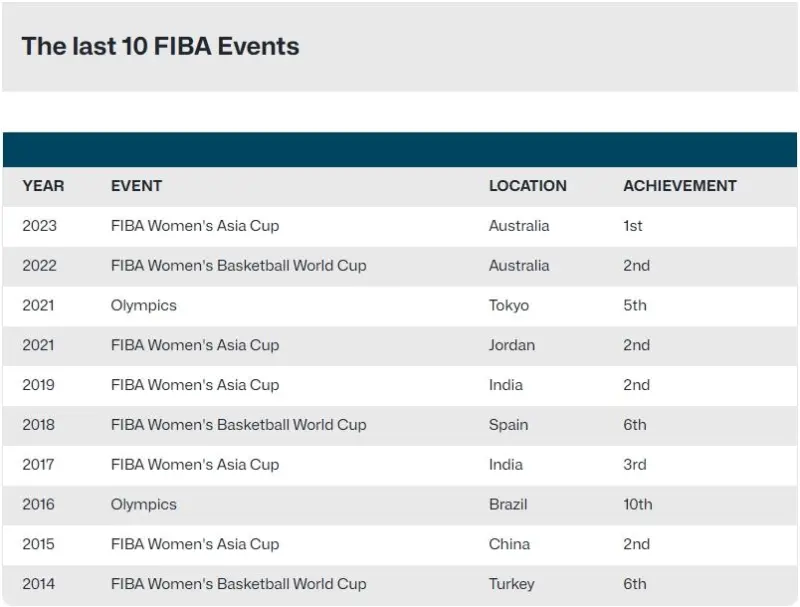The image size is (800, 607).
Task: Click the LOCATION column header
Action: point(527,186)
